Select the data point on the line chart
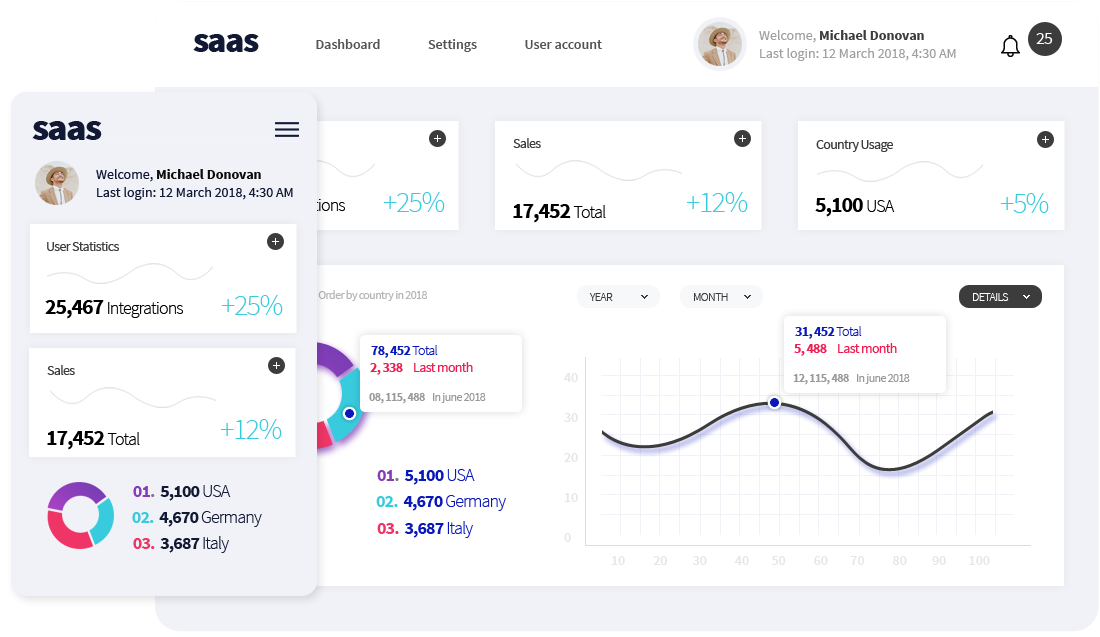 [774, 402]
